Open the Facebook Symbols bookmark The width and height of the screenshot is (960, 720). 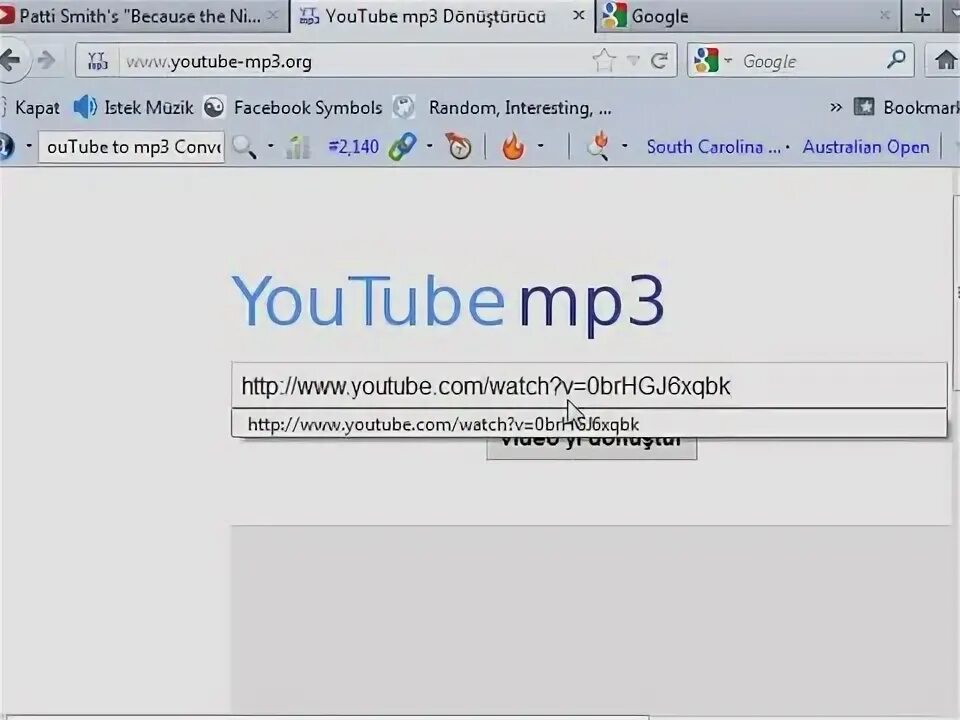coord(307,108)
